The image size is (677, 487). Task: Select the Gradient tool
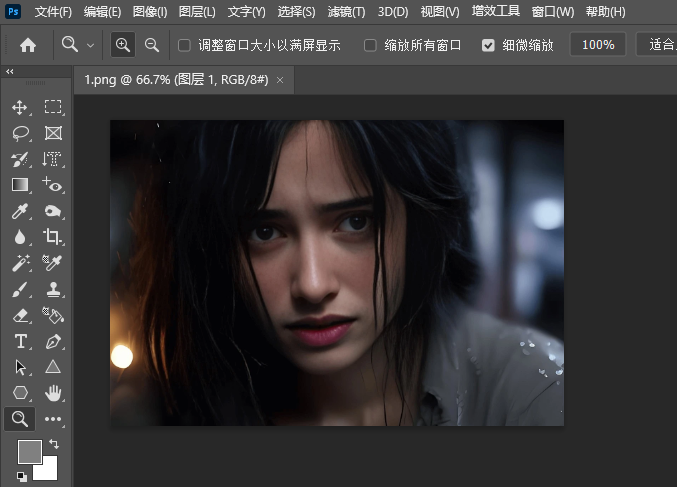pyautogui.click(x=20, y=185)
